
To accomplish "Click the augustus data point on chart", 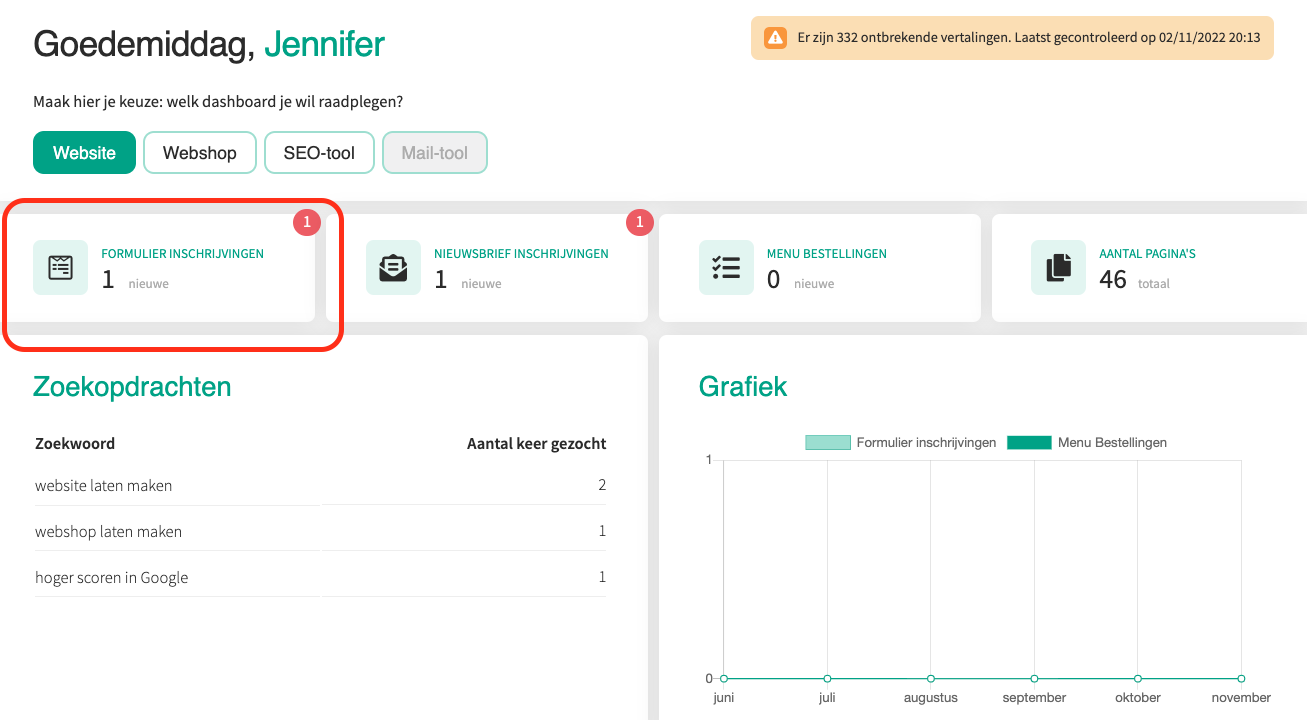I will tap(931, 679).
